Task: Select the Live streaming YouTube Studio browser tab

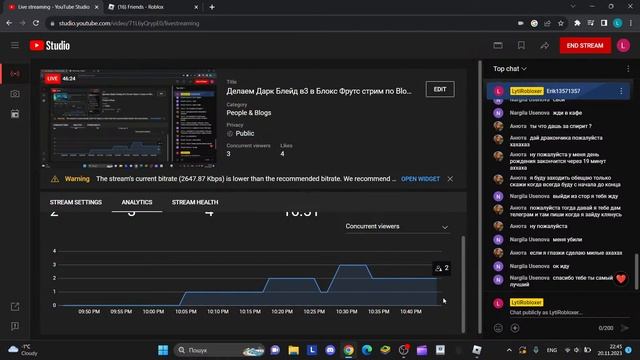Action: click(52, 7)
